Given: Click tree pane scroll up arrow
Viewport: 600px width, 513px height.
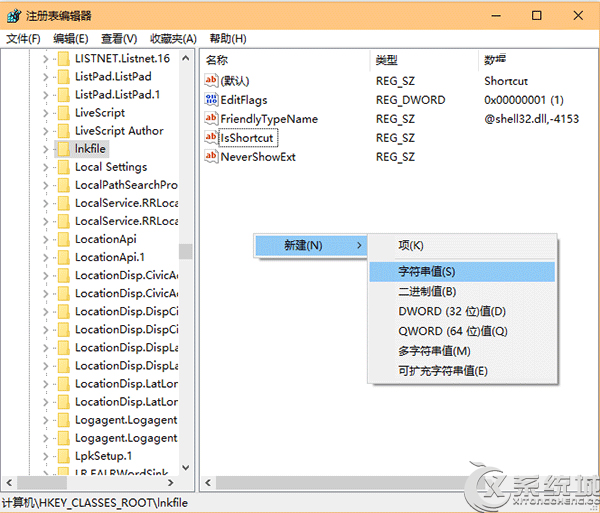Looking at the screenshot, I should click(x=186, y=59).
